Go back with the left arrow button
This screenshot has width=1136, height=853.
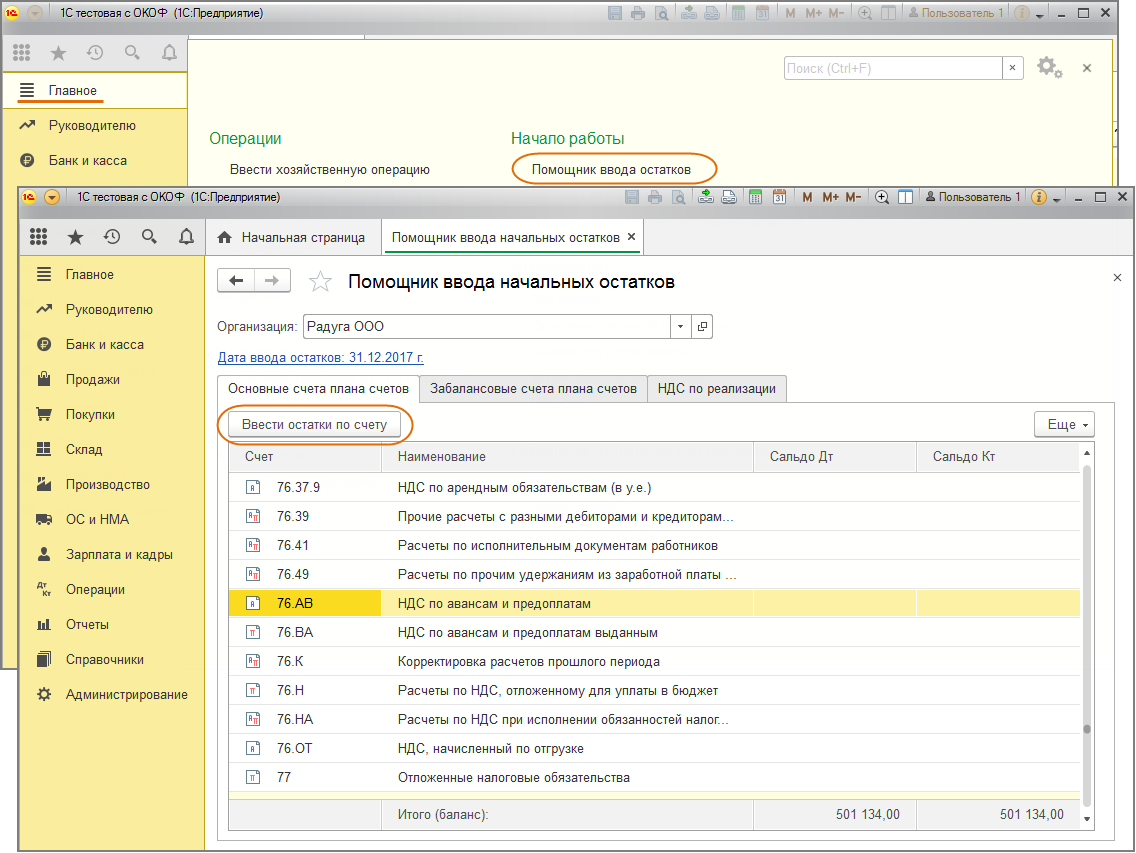point(236,281)
